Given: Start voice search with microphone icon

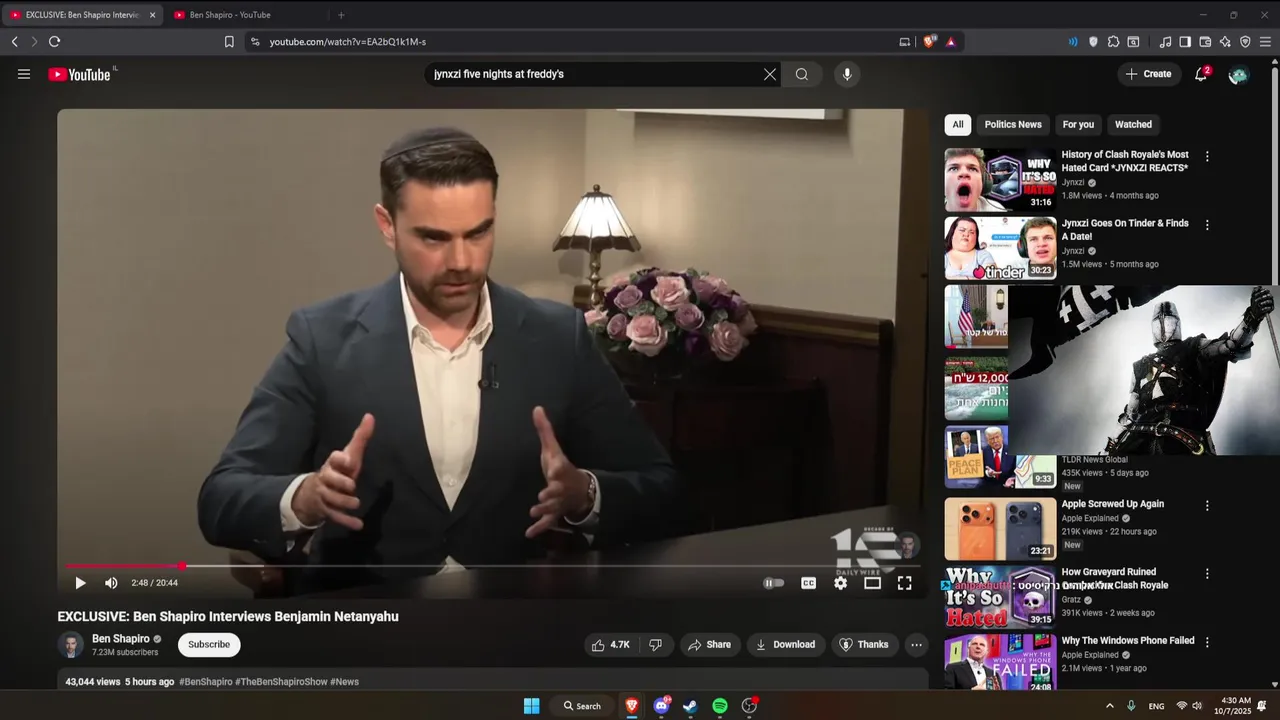Looking at the screenshot, I should click(847, 74).
